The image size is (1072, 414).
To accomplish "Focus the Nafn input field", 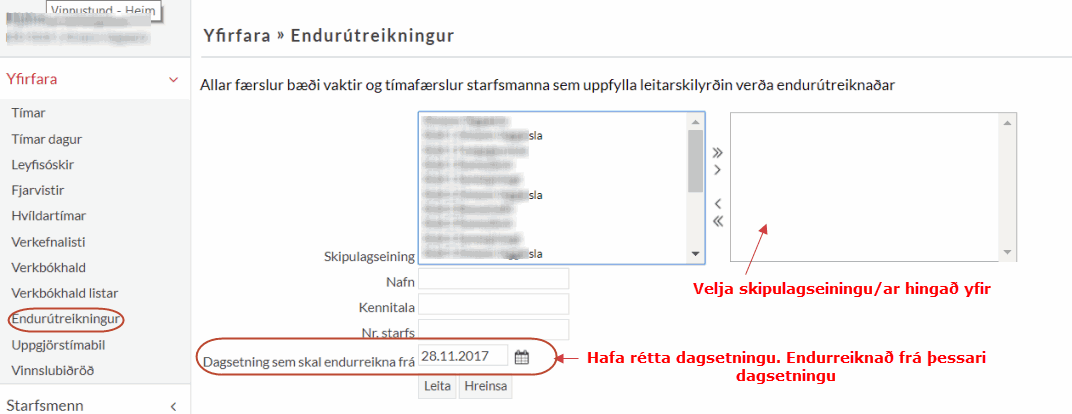I will (494, 279).
